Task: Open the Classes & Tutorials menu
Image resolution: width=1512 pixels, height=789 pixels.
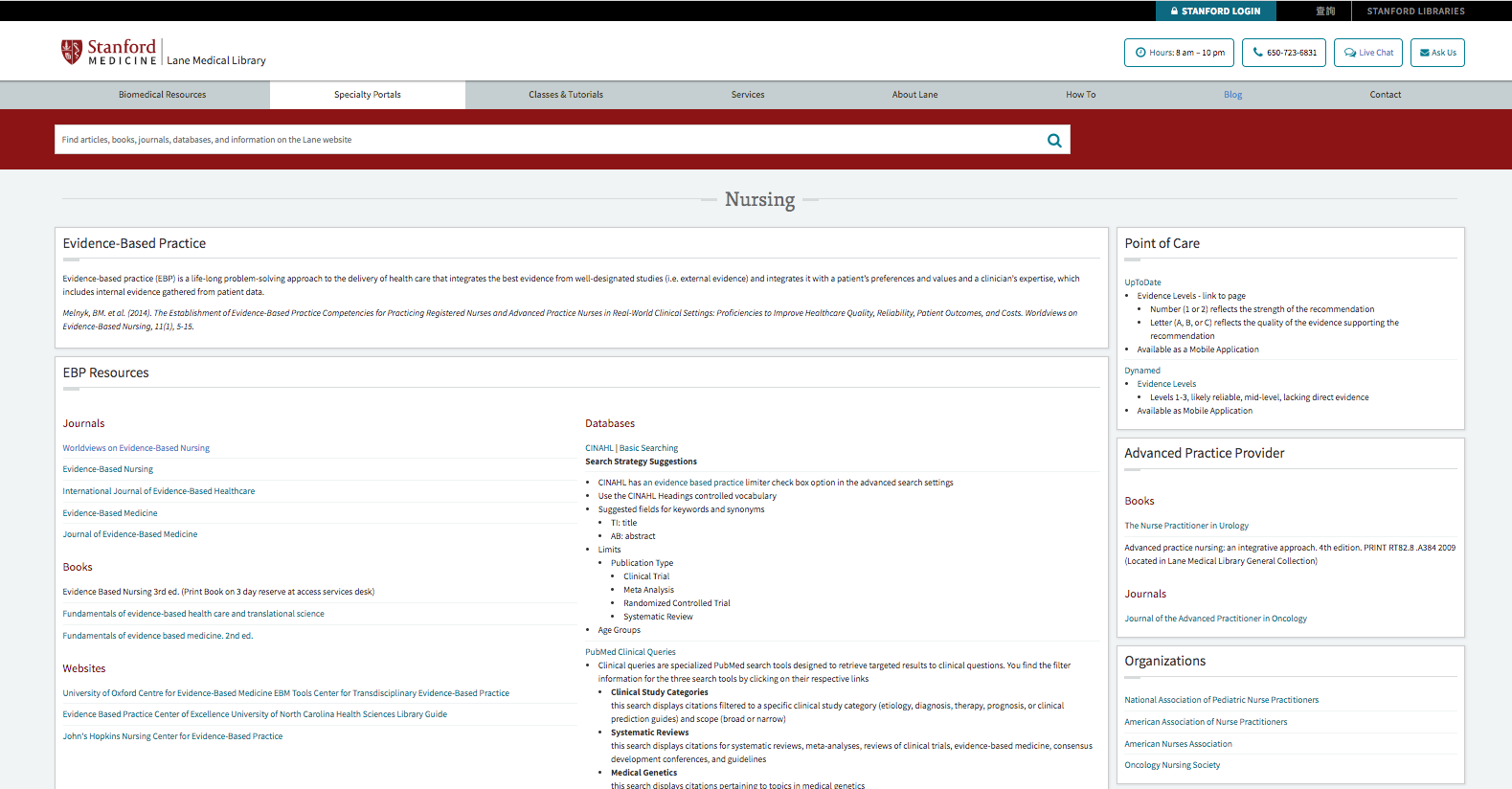Action: pyautogui.click(x=566, y=95)
